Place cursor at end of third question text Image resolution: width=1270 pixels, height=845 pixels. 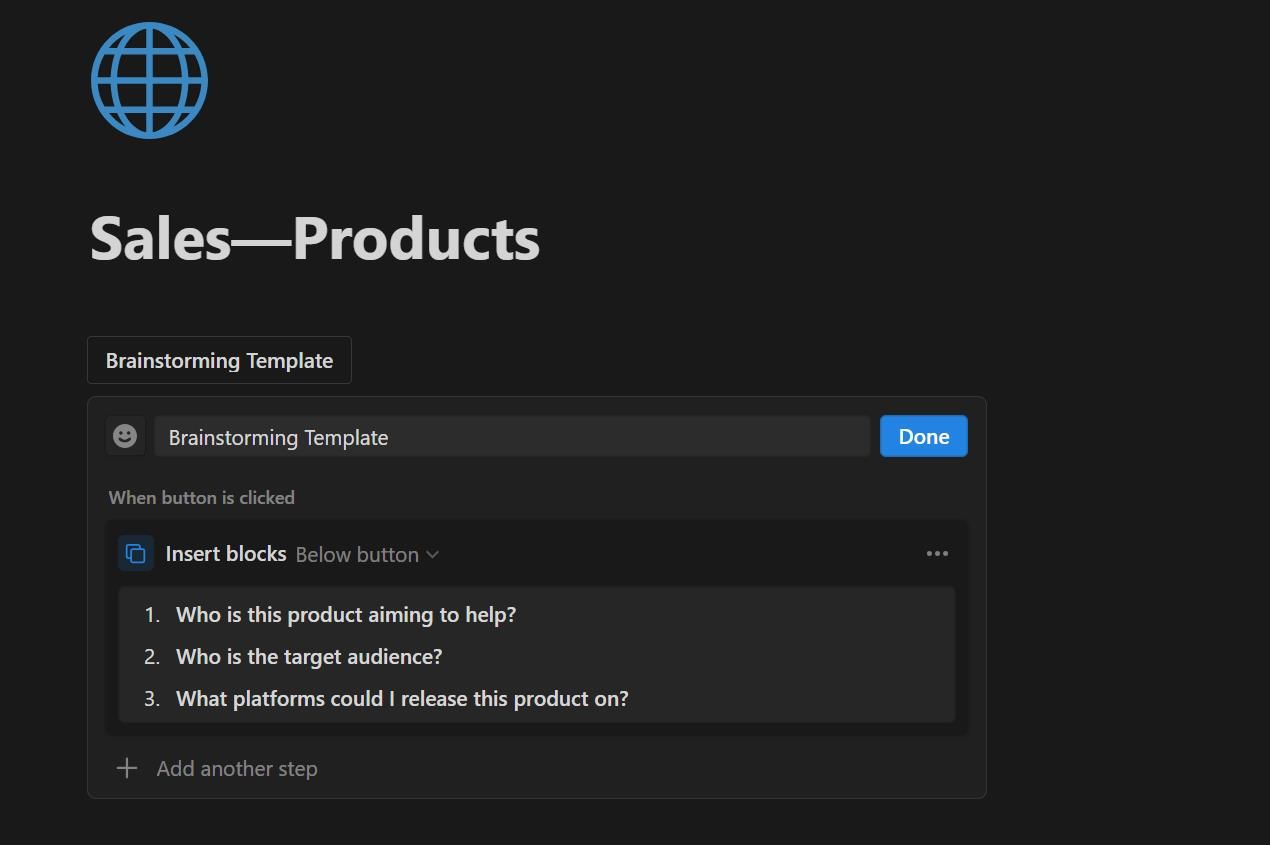[x=628, y=698]
